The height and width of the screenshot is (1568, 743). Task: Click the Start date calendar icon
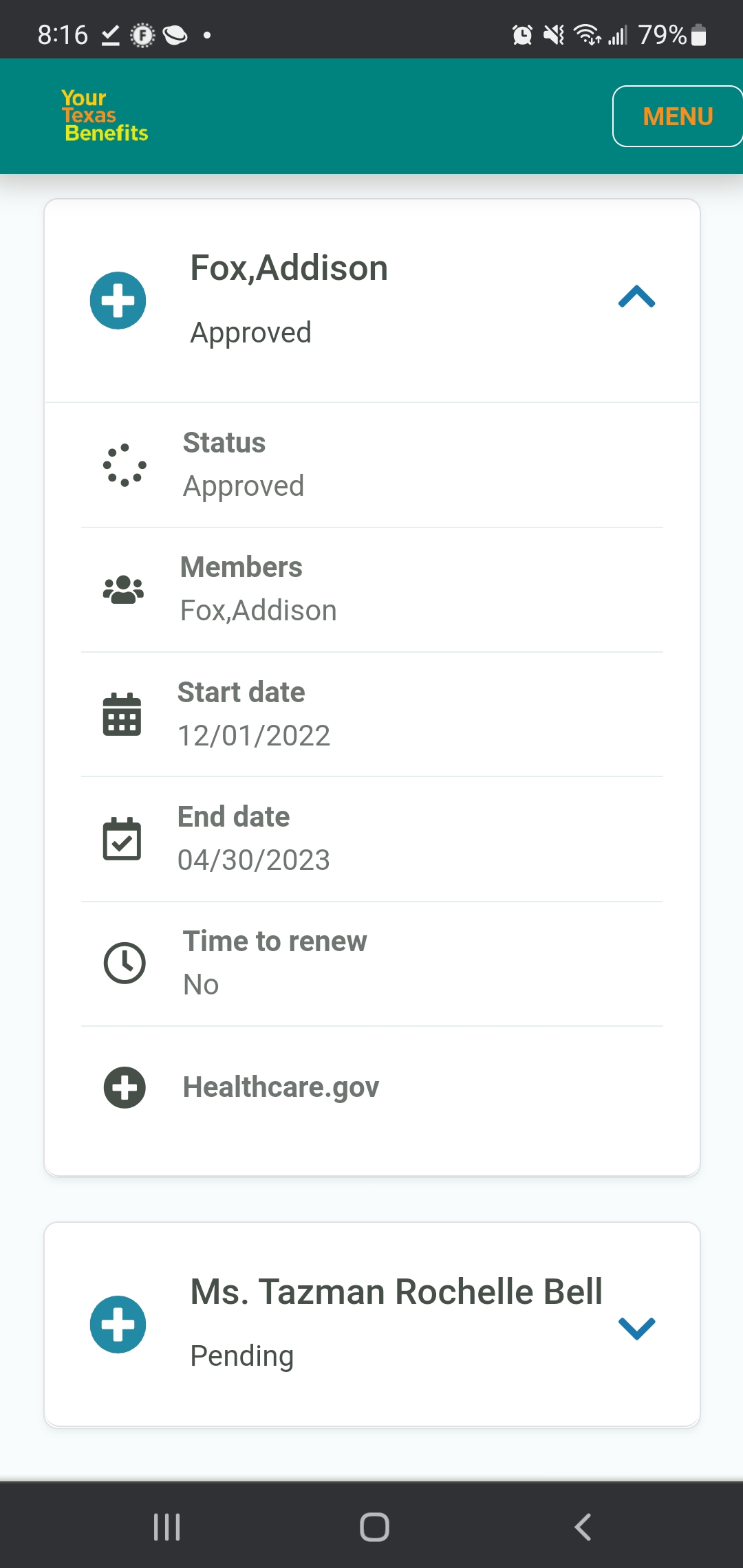tap(122, 715)
